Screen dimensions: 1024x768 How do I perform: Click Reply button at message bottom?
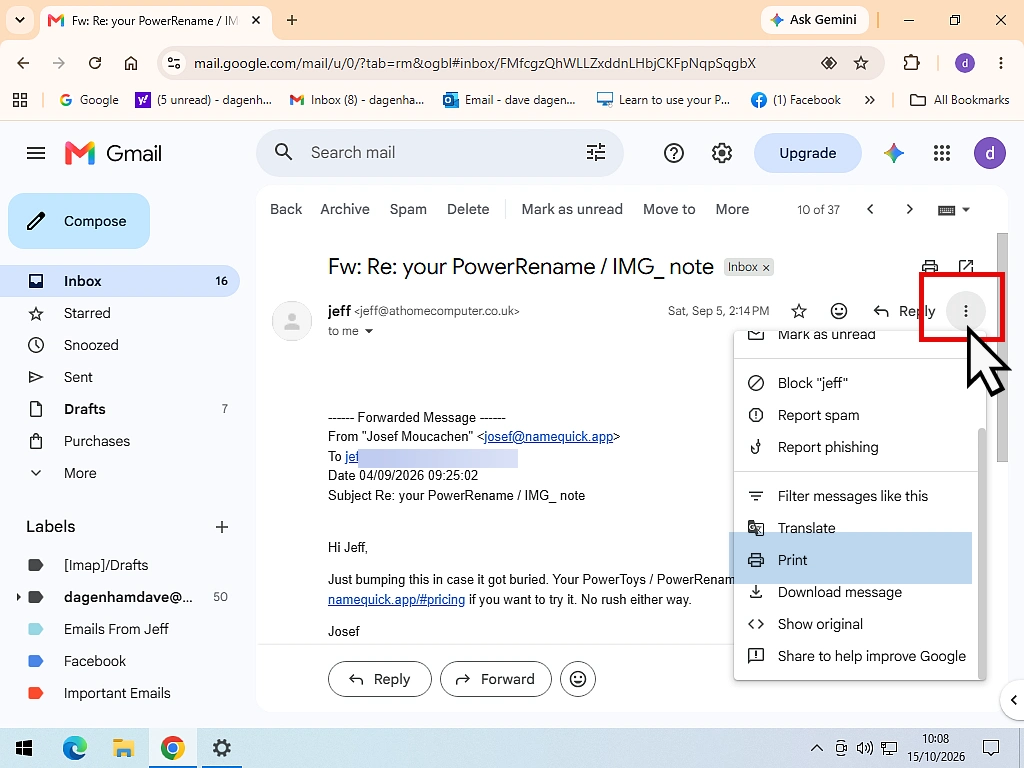[379, 679]
